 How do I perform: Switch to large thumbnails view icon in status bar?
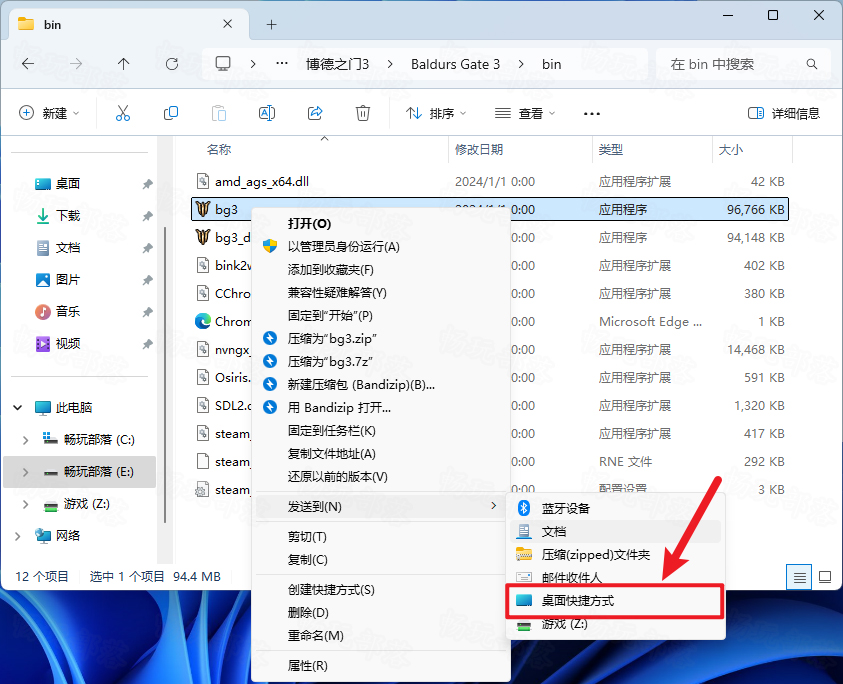point(825,577)
